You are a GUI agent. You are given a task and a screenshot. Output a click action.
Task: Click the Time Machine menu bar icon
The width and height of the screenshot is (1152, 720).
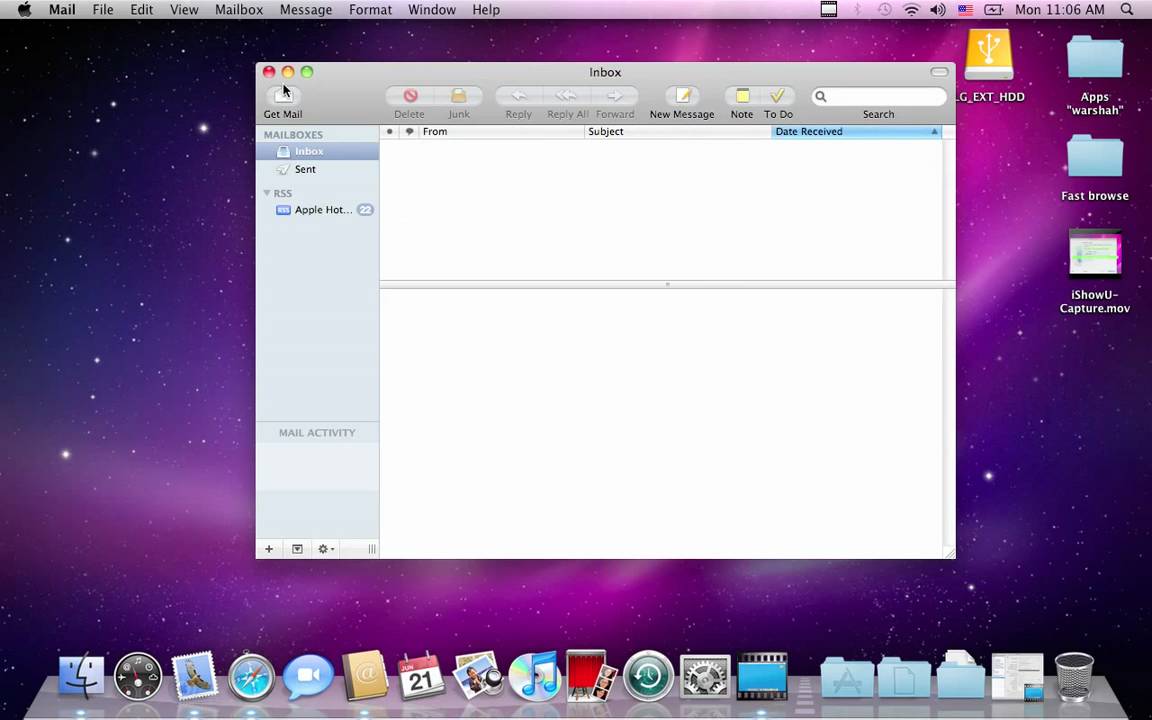tap(885, 10)
